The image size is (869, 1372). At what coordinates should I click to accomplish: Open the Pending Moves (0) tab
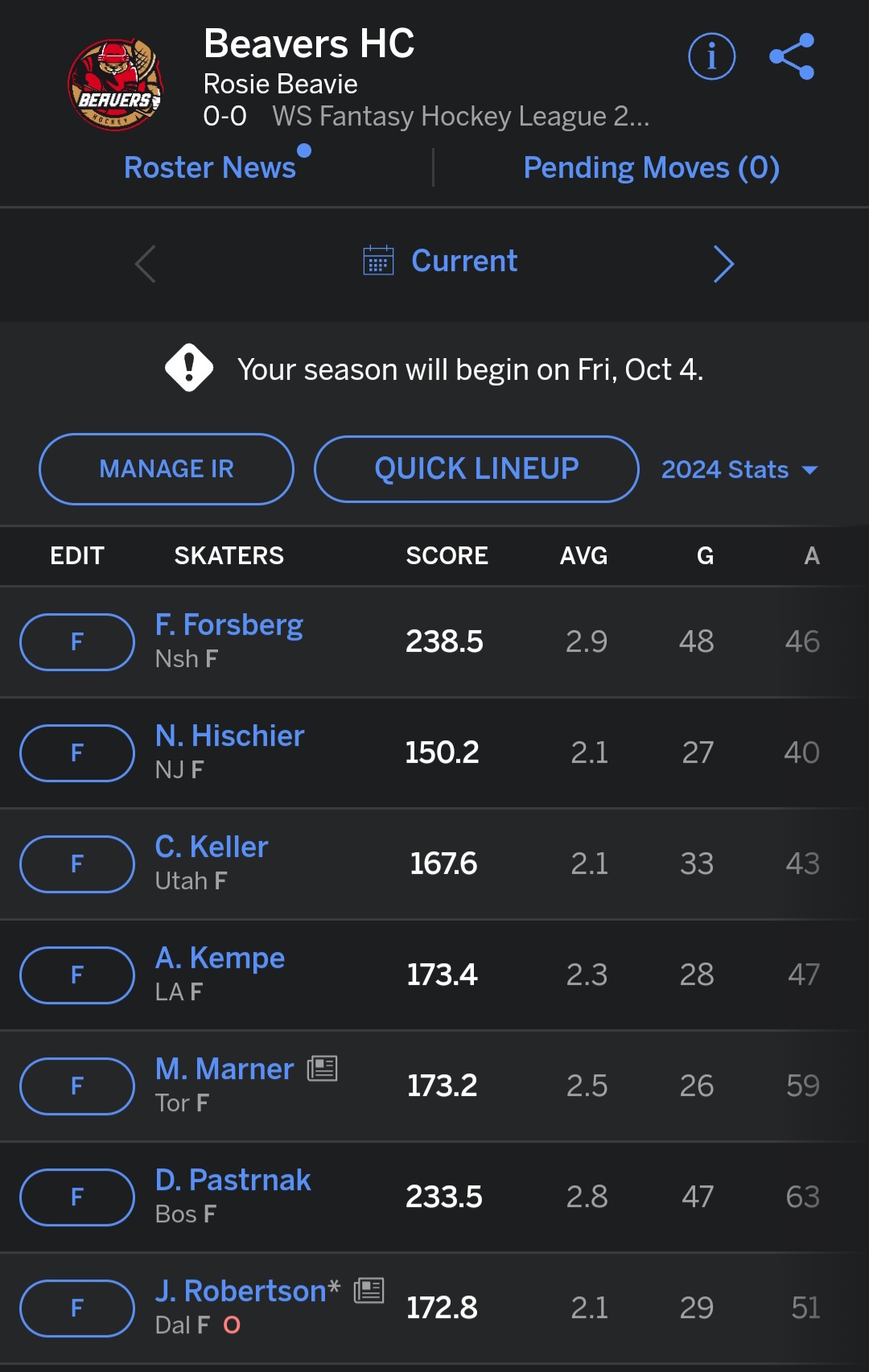[x=651, y=167]
